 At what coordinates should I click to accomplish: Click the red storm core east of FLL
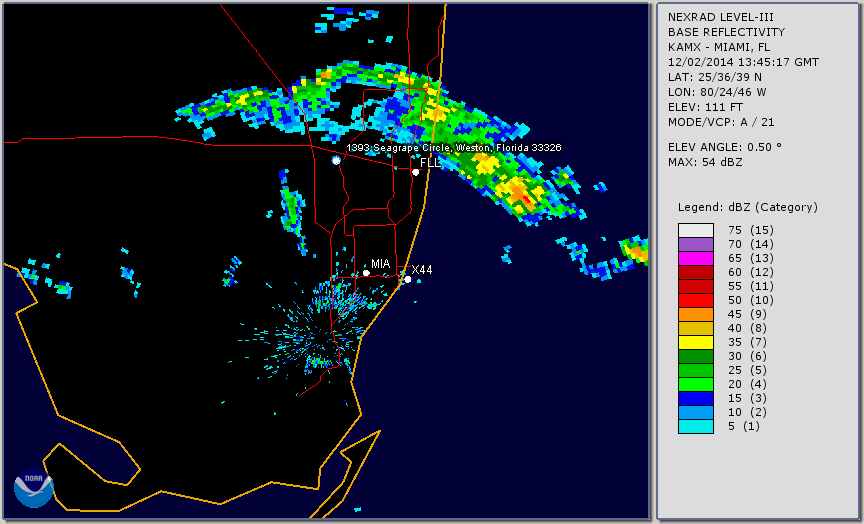pyautogui.click(x=525, y=198)
